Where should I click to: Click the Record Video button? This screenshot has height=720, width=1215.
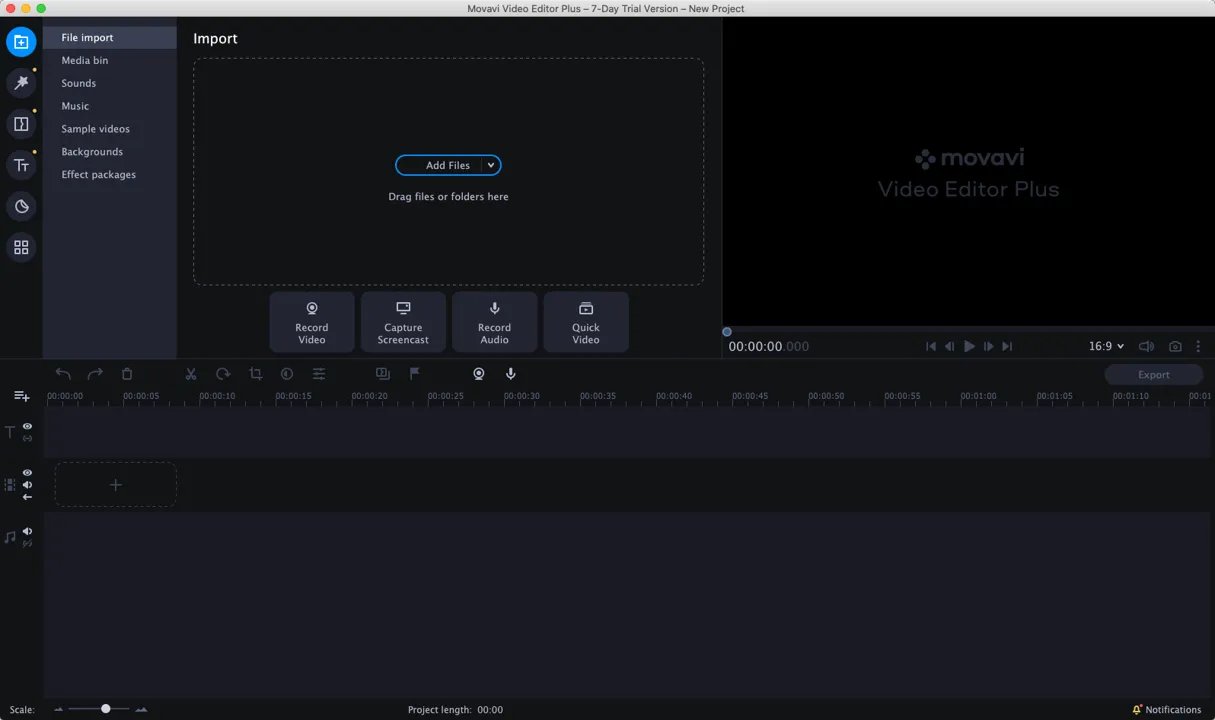click(x=312, y=322)
